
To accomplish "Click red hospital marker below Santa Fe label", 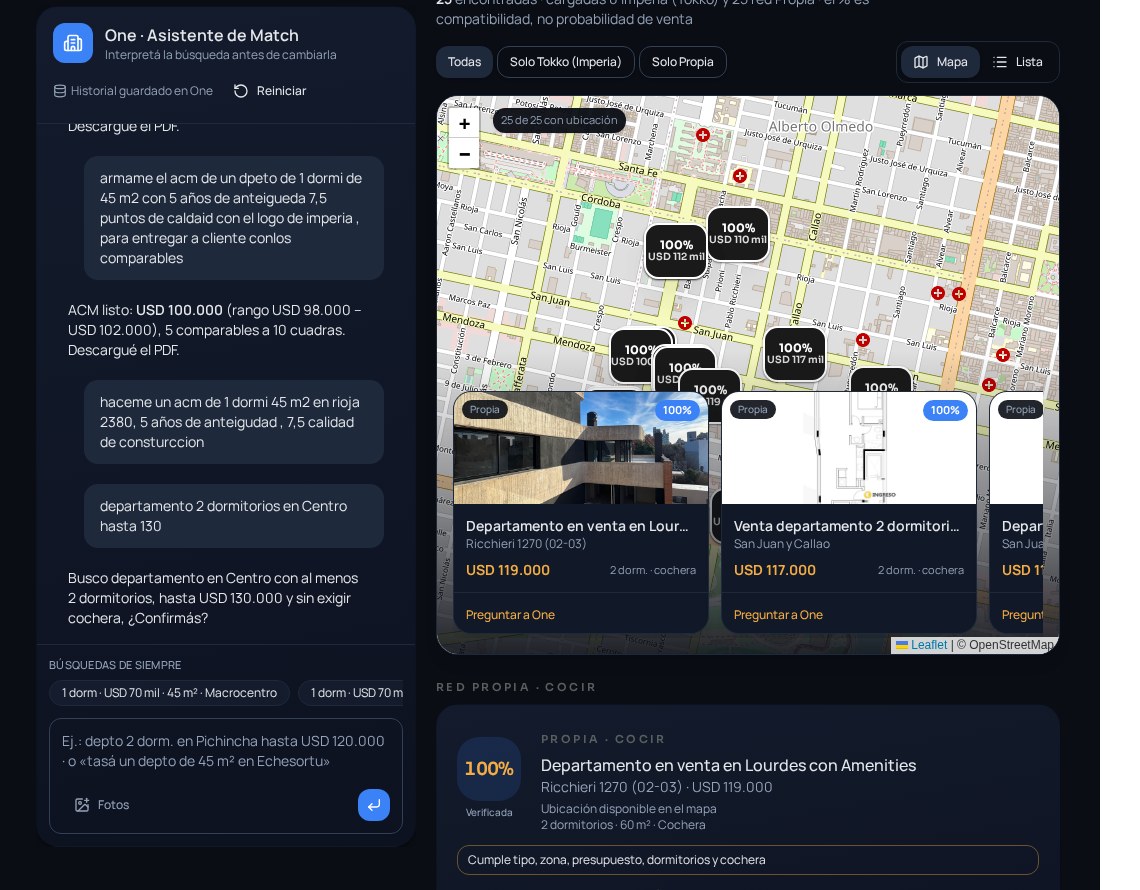I will click(x=739, y=176).
